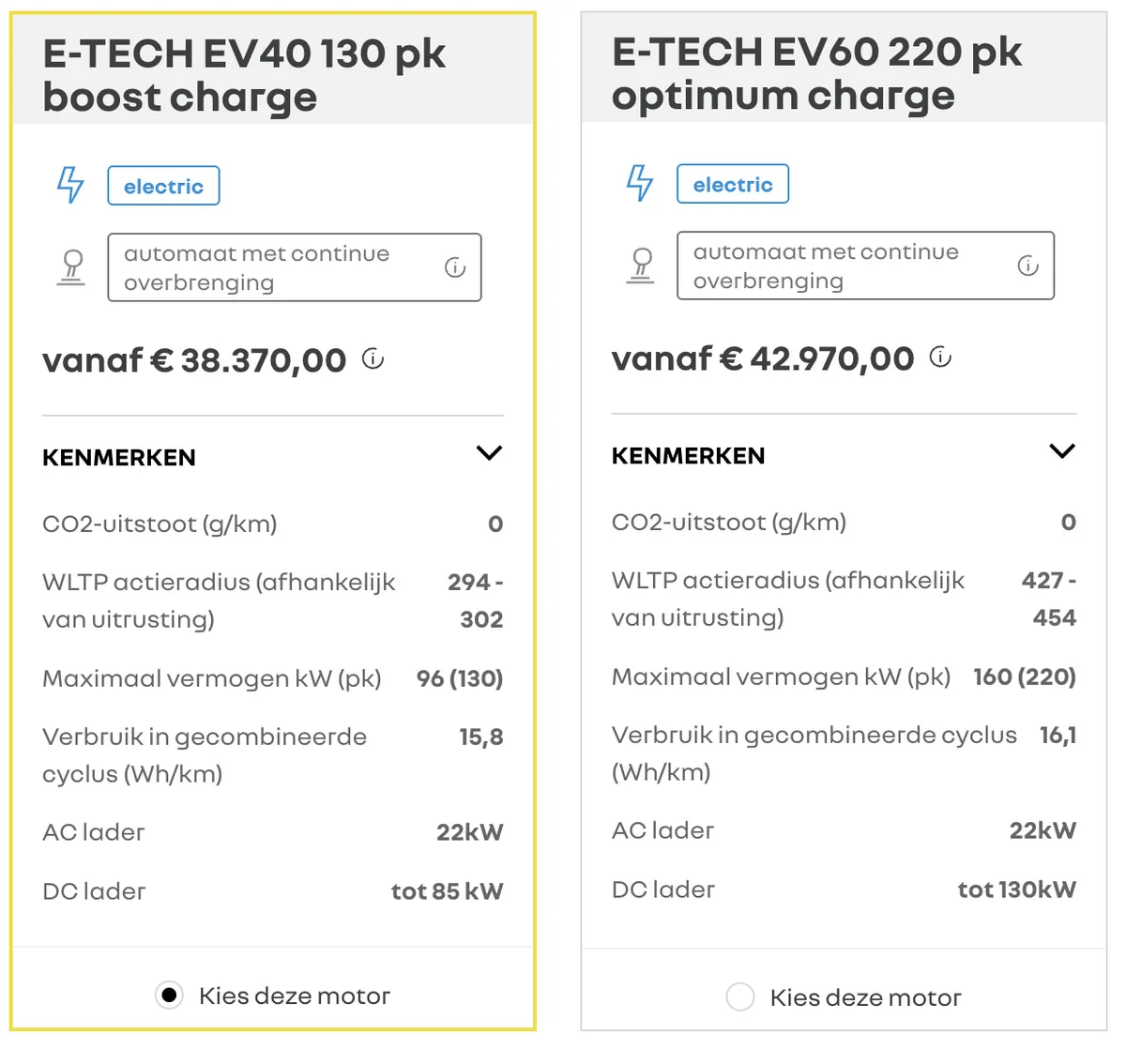Show price info next to € 38.370,00

coord(373,358)
